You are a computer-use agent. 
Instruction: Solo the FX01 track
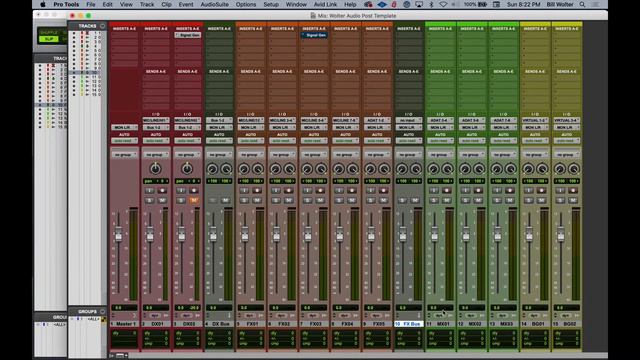244,200
